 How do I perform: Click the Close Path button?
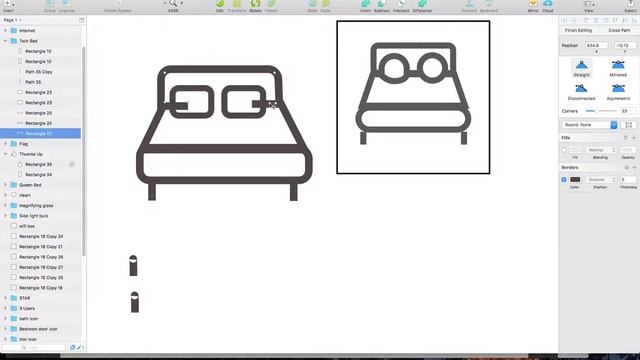[x=619, y=30]
